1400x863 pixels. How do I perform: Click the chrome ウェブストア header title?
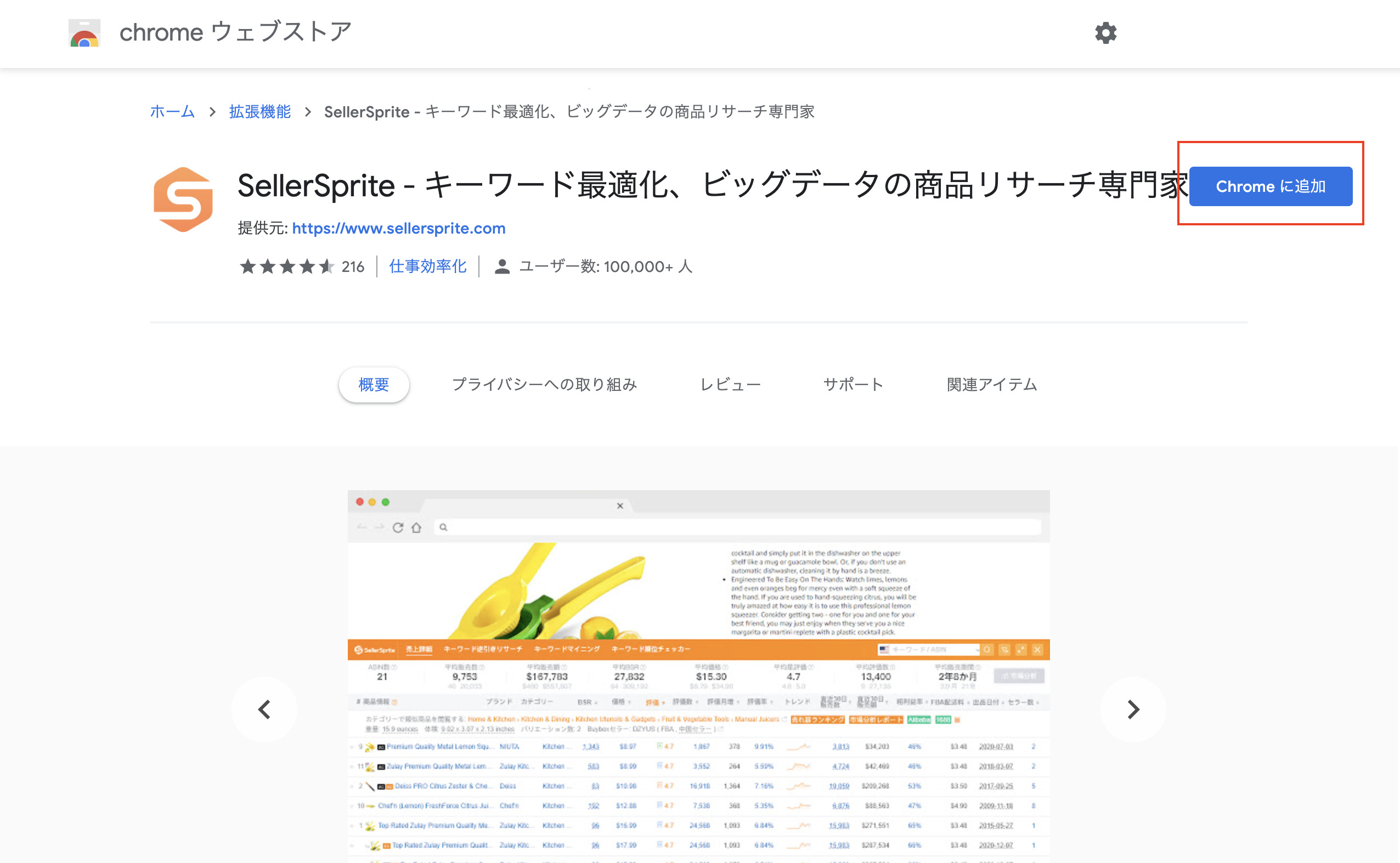(x=235, y=32)
